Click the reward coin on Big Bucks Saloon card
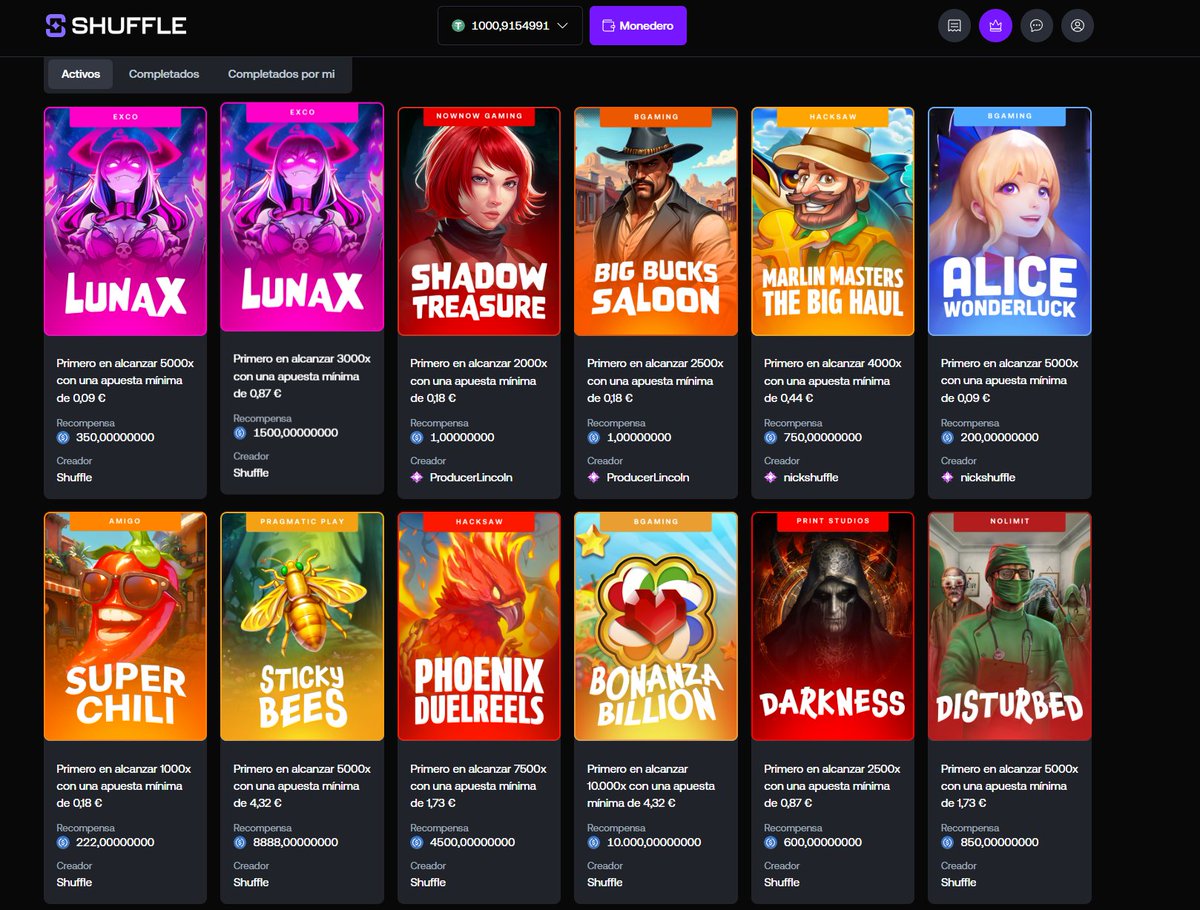Screen dimensions: 1200x910 coord(594,437)
